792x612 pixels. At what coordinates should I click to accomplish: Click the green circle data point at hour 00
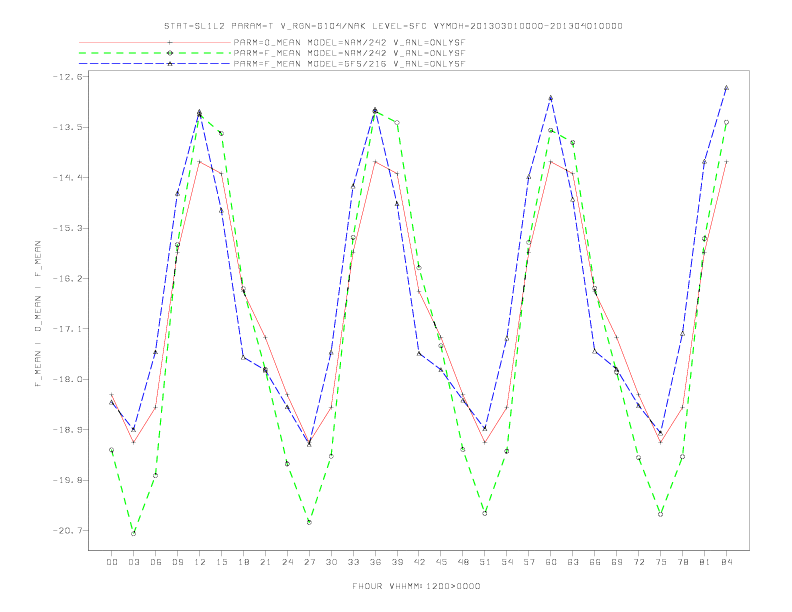pyautogui.click(x=112, y=449)
